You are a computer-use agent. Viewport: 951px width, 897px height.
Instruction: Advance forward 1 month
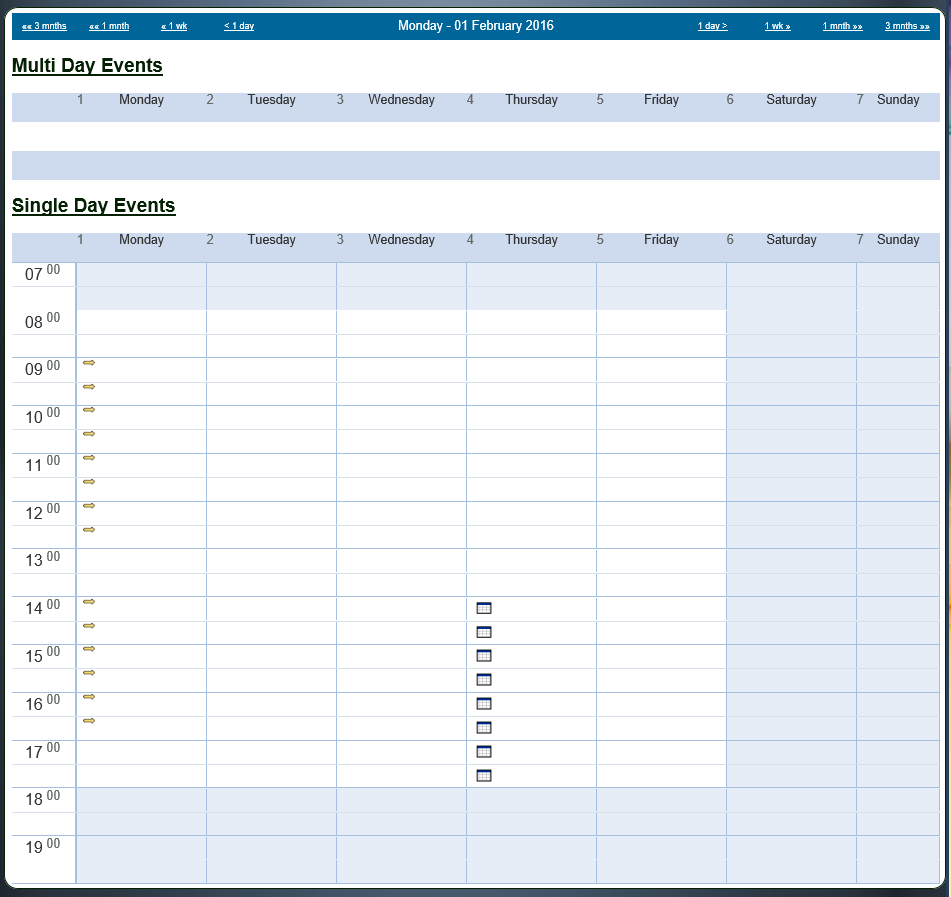coord(842,26)
